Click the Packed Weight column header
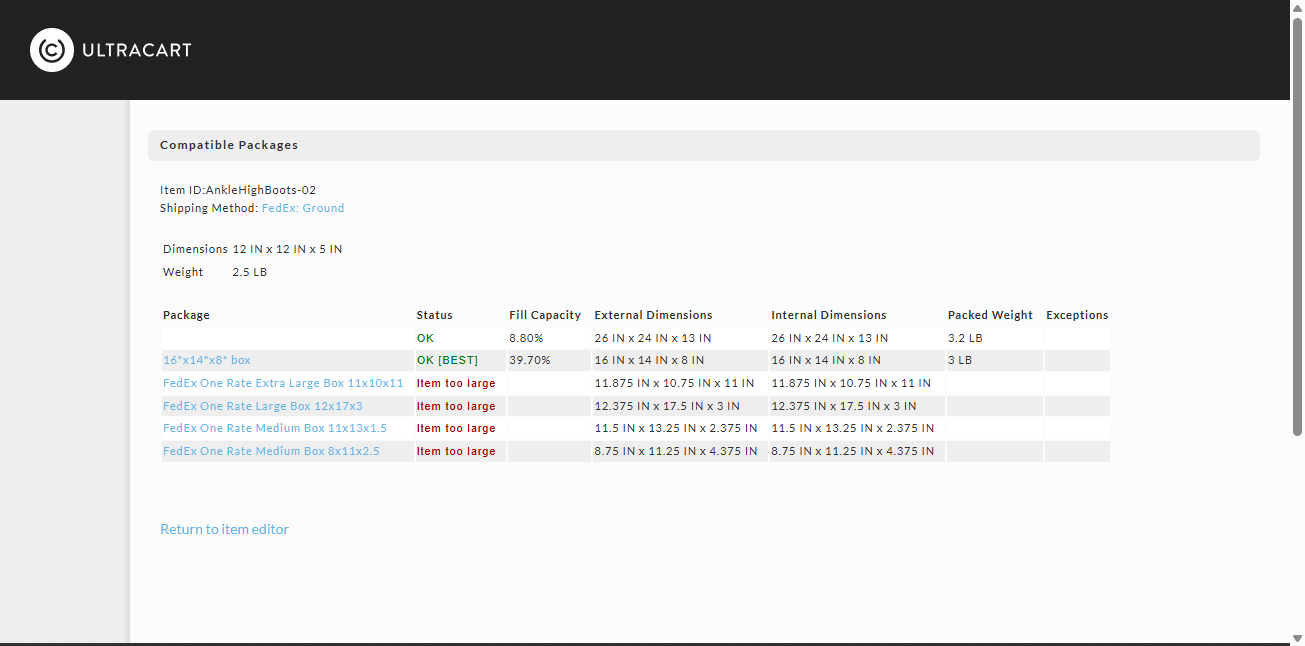The image size is (1305, 646). tap(990, 315)
